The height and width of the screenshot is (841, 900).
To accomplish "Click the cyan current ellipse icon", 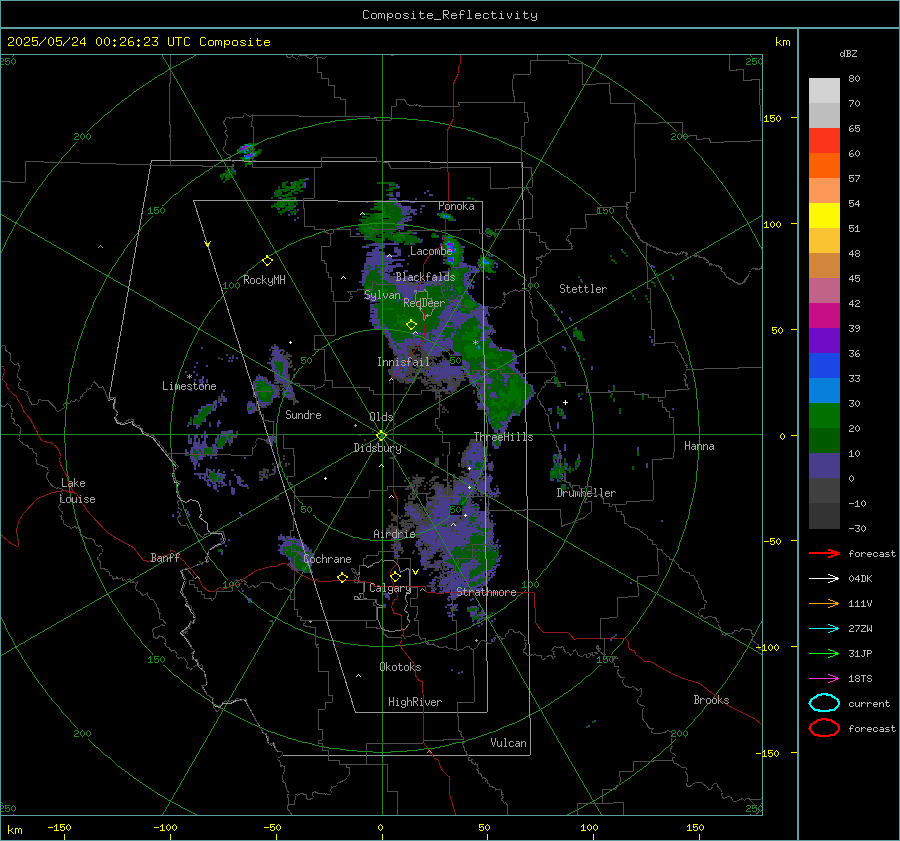I will click(824, 703).
